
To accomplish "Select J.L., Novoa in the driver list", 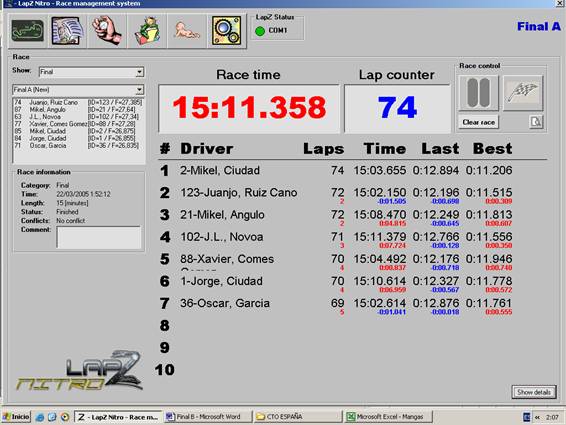I will click(78, 117).
